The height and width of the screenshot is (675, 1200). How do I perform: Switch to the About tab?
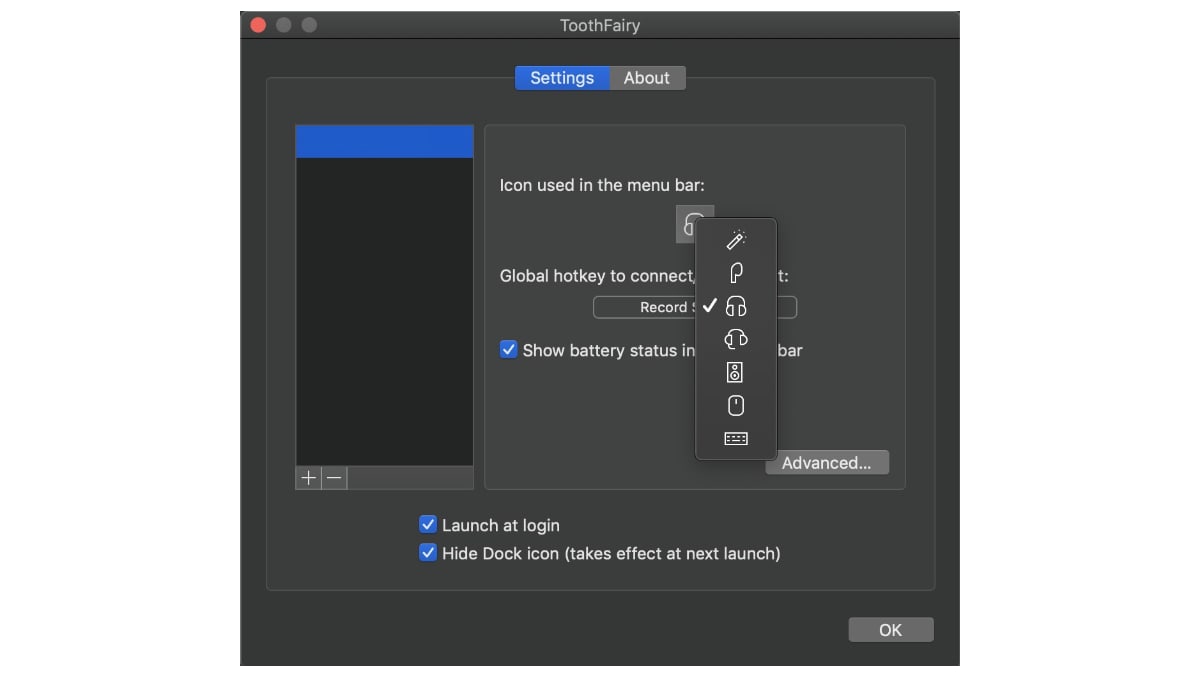(646, 78)
